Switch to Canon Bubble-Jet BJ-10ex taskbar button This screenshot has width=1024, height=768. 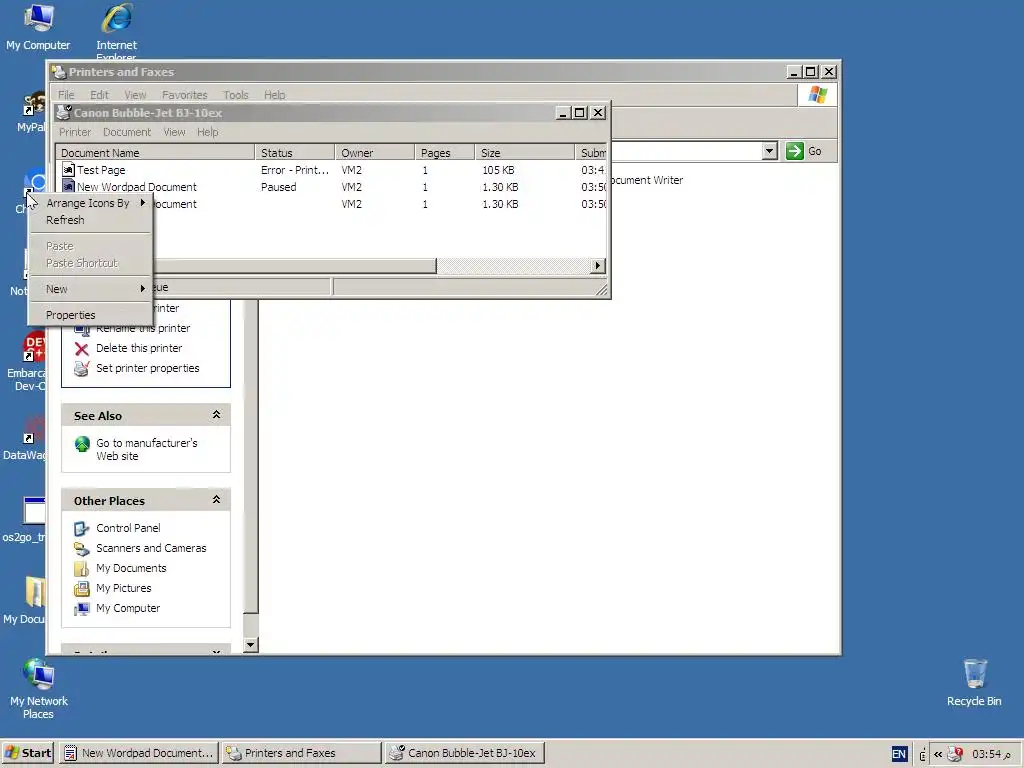[x=464, y=753]
